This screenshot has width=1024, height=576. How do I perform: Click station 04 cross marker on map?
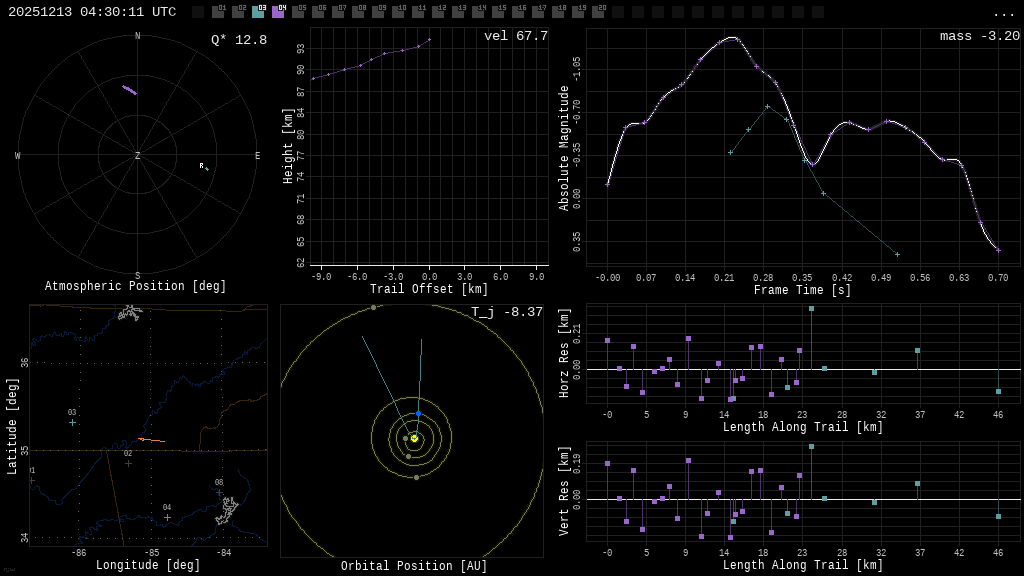tap(167, 518)
